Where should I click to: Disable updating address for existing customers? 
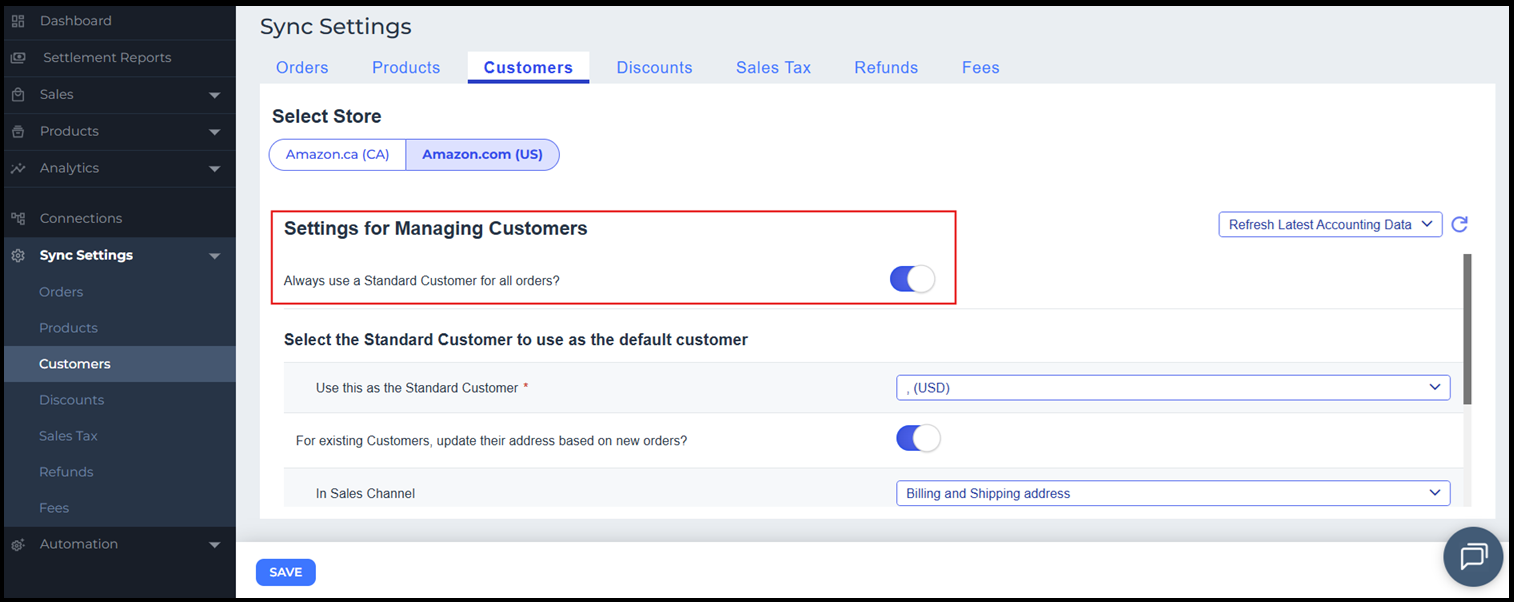pos(918,439)
